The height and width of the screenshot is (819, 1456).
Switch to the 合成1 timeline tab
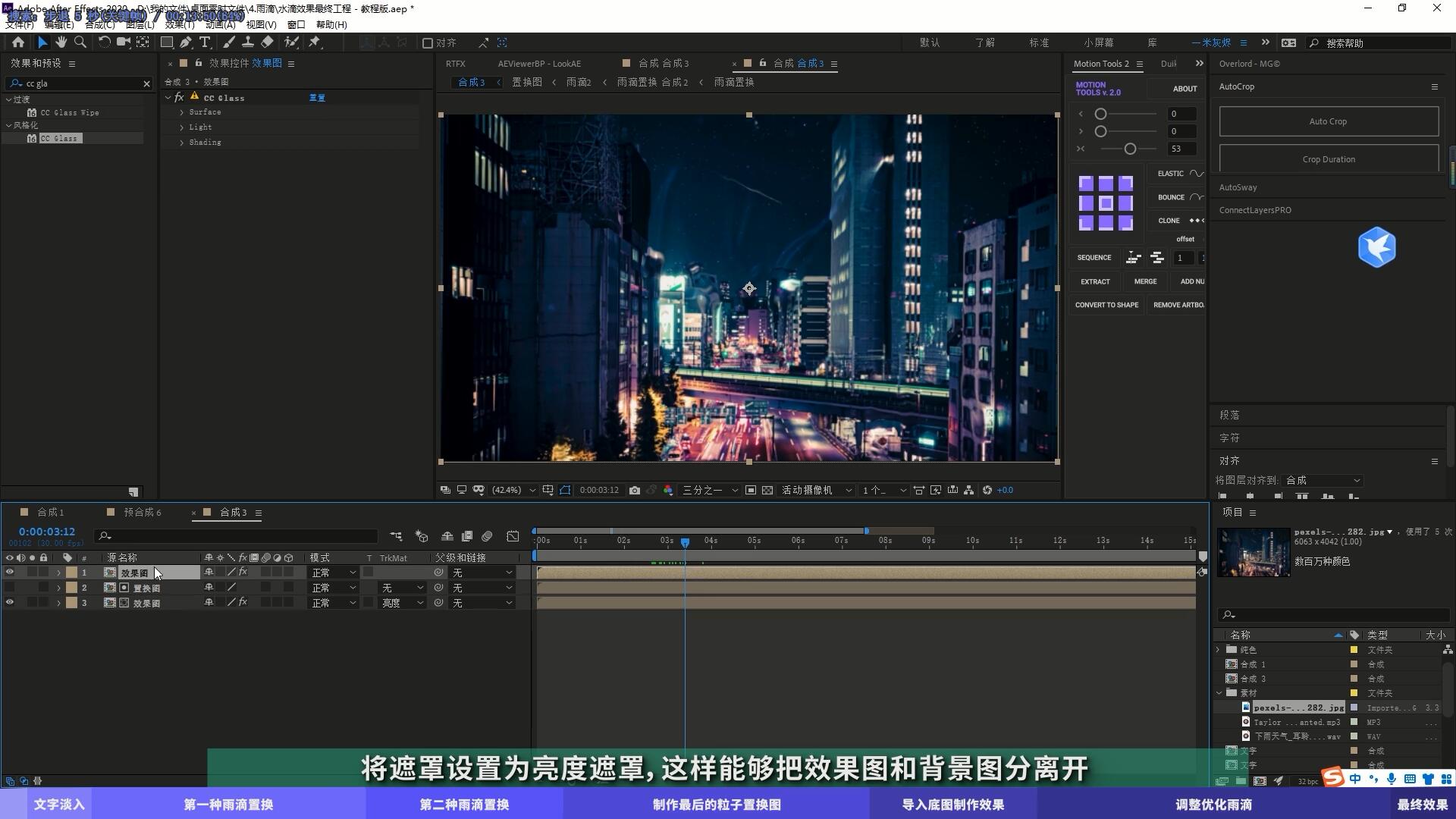click(x=51, y=513)
